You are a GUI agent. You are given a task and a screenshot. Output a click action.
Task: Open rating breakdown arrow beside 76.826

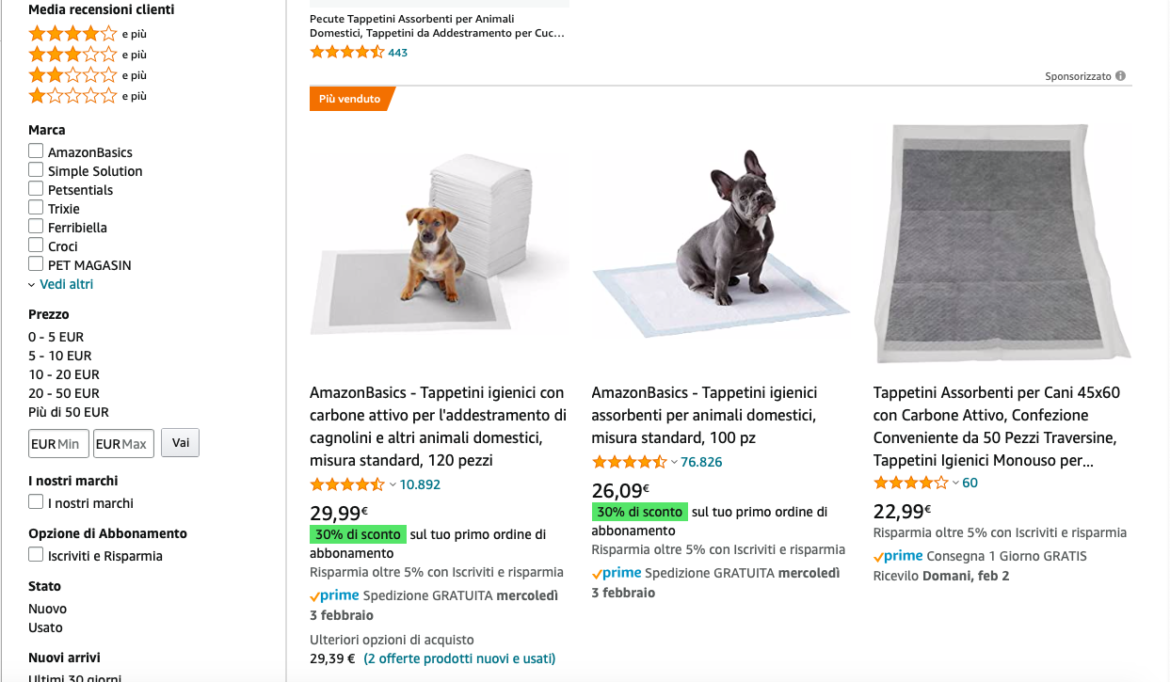coord(674,462)
